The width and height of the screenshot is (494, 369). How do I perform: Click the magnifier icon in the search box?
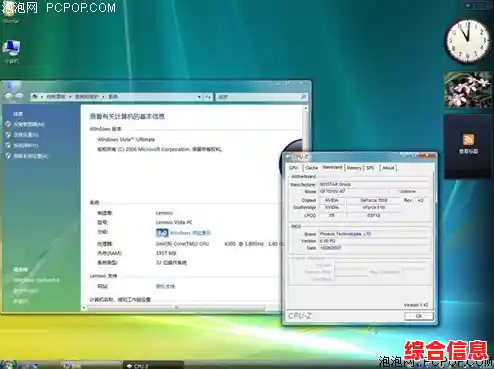(x=303, y=97)
